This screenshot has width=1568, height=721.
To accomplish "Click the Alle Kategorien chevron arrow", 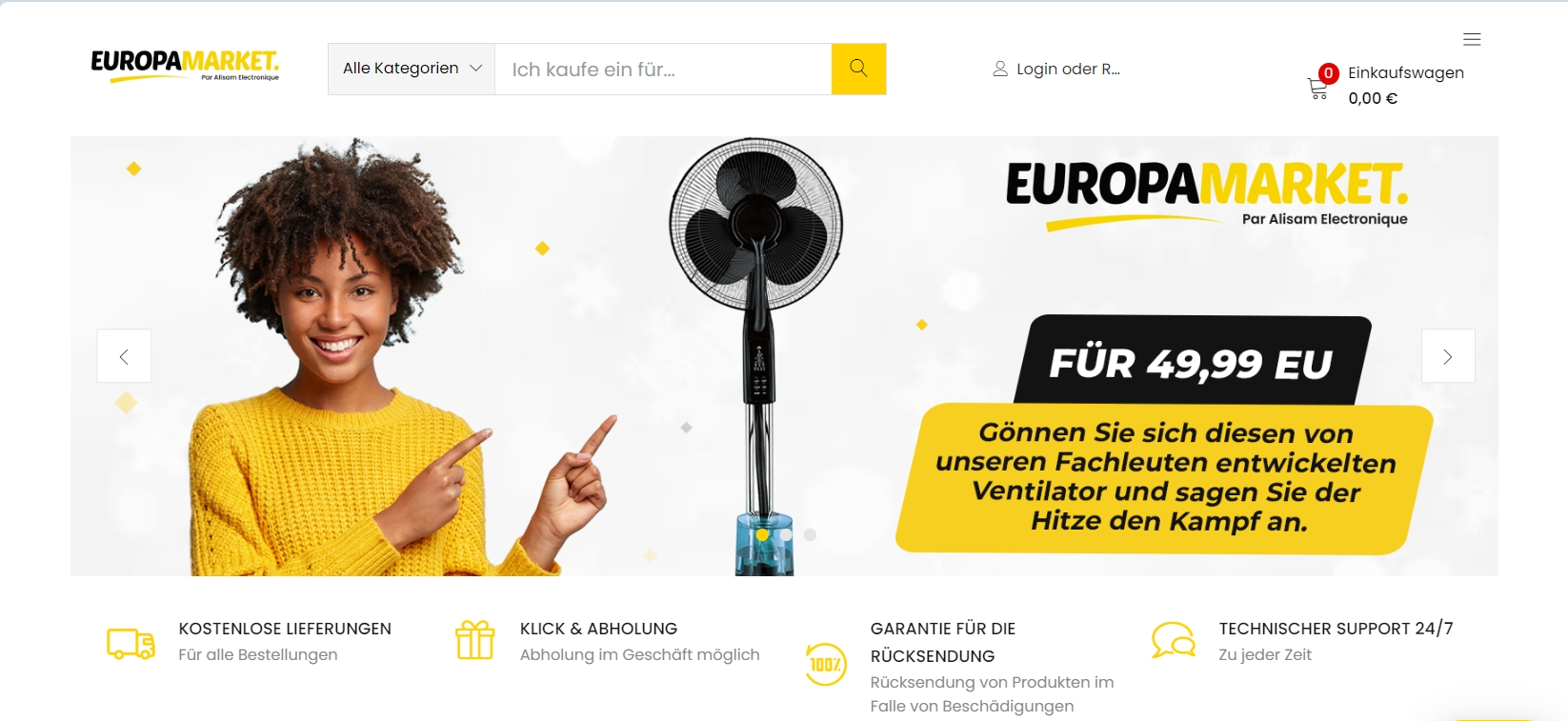I will coord(476,69).
